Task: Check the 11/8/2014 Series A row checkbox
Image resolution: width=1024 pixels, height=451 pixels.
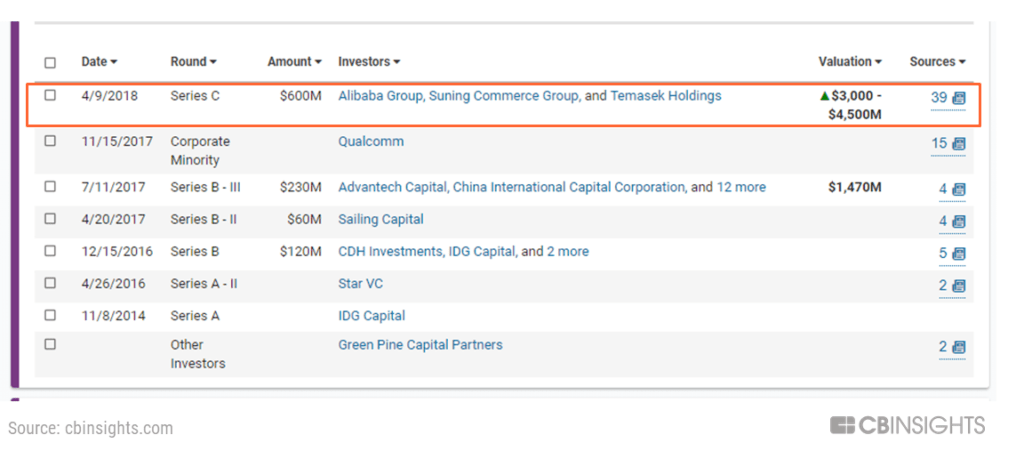Action: click(x=50, y=315)
